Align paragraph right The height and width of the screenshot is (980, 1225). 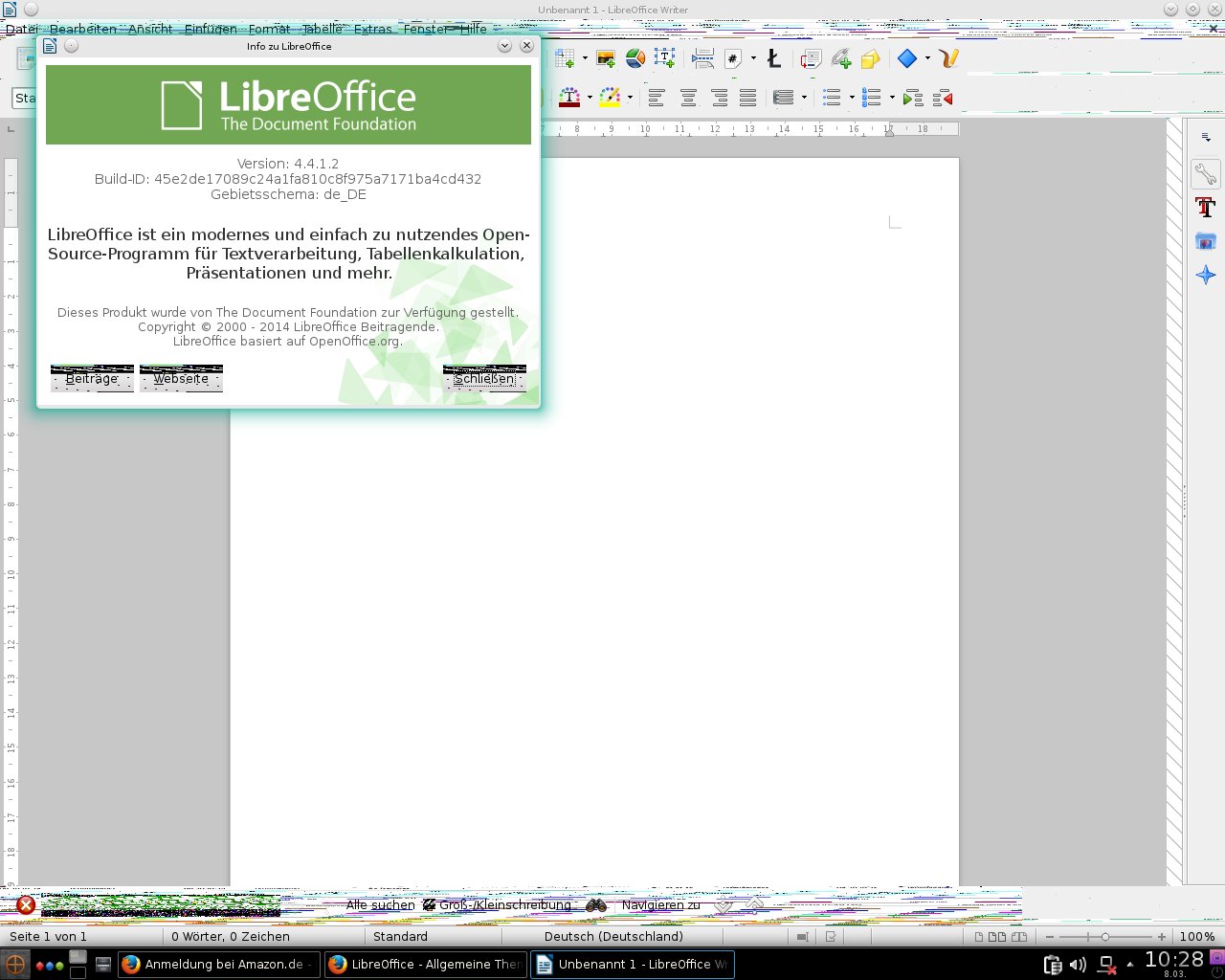[719, 97]
